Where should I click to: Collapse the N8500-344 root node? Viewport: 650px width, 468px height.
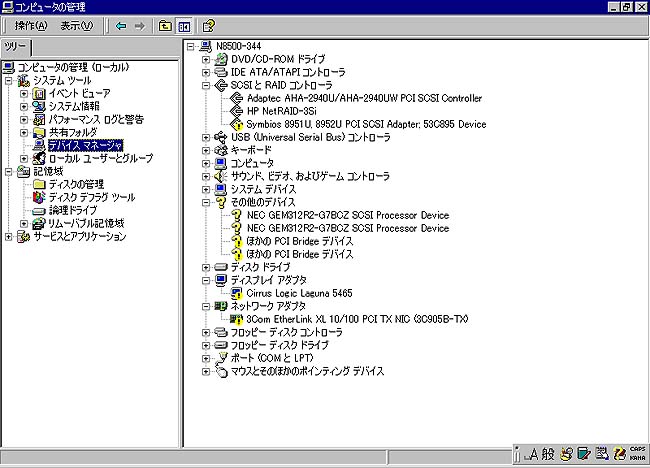tap(190, 46)
